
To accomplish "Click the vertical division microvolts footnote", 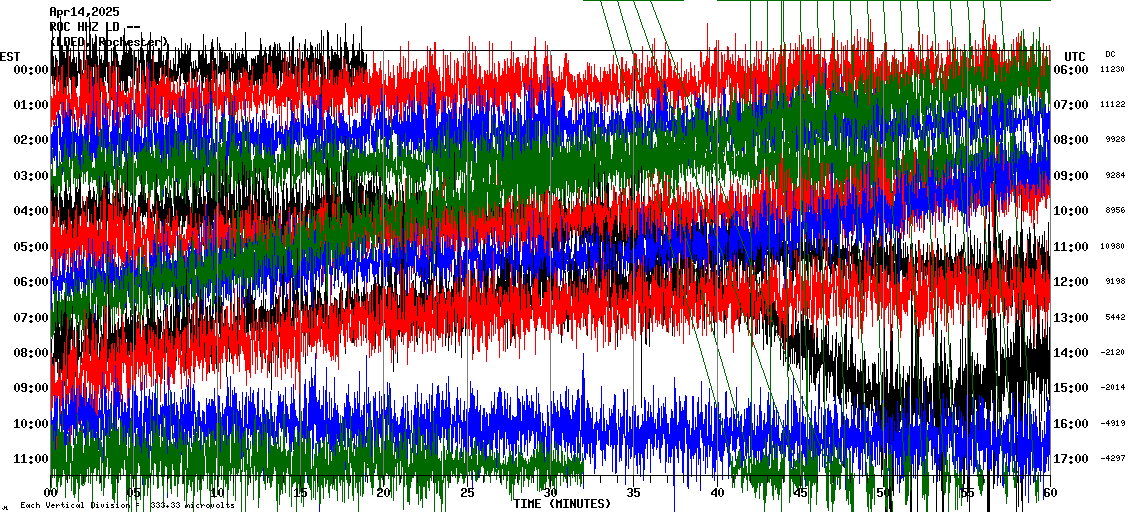I will (127, 506).
